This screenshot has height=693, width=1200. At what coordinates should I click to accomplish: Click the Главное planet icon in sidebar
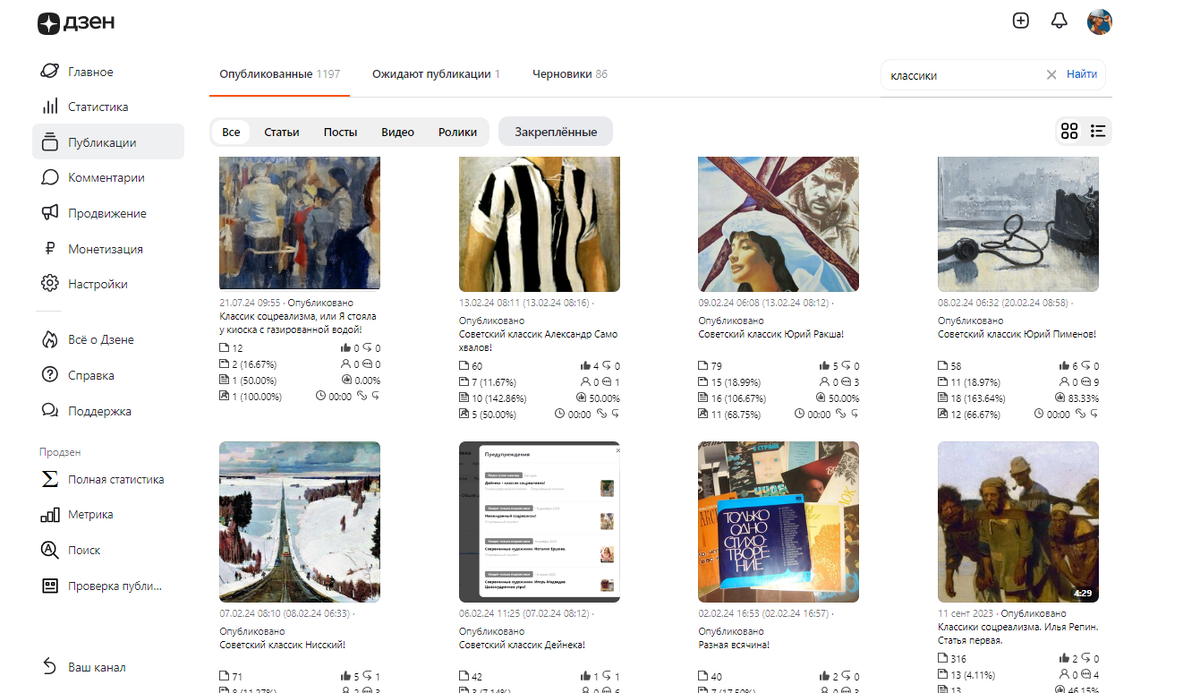coord(49,72)
